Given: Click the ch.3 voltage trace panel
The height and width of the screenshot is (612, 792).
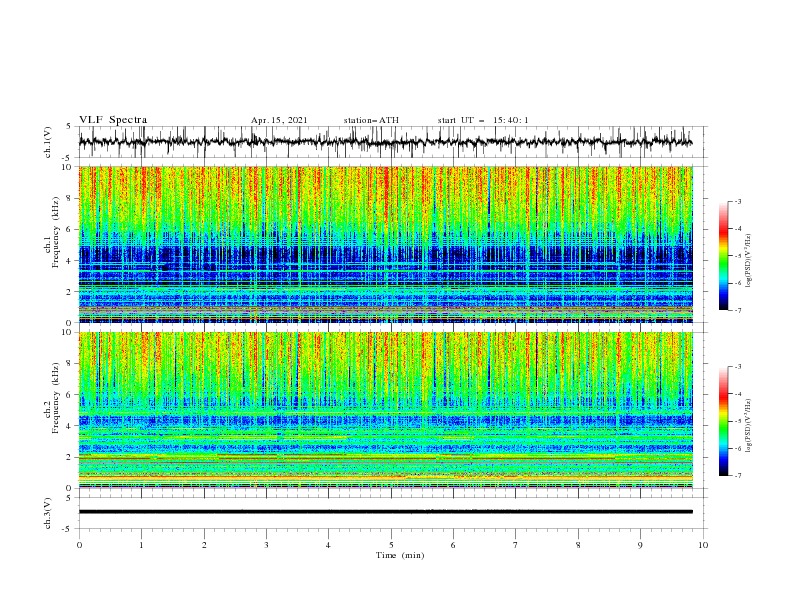Looking at the screenshot, I should tap(393, 513).
